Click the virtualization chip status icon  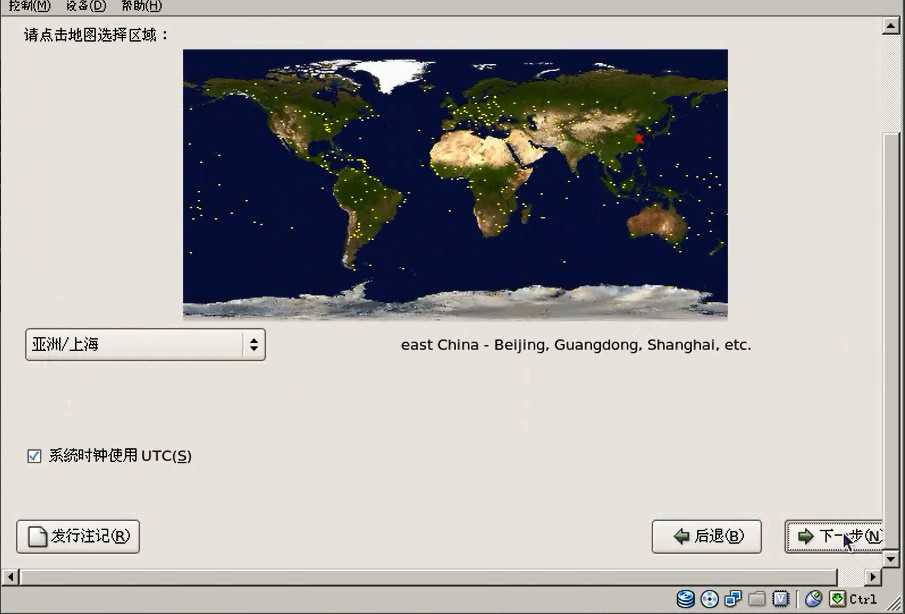(x=780, y=599)
